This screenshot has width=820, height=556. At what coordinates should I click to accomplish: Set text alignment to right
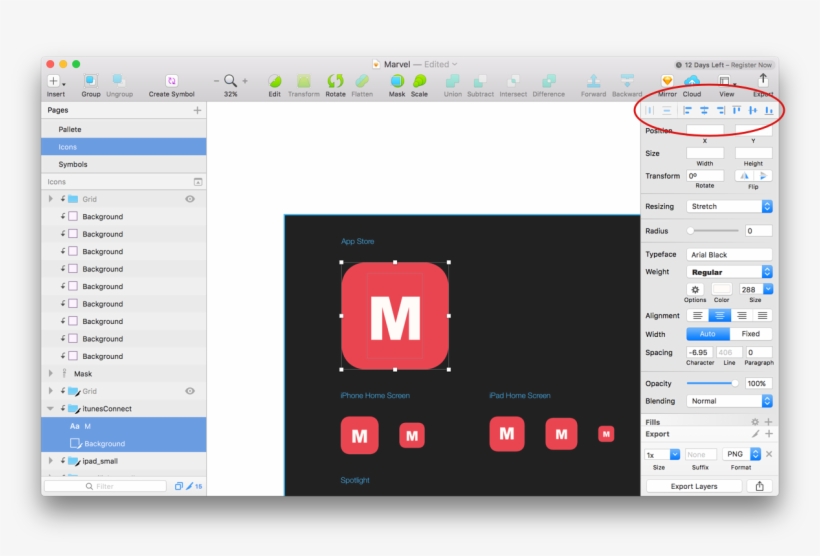(741, 315)
